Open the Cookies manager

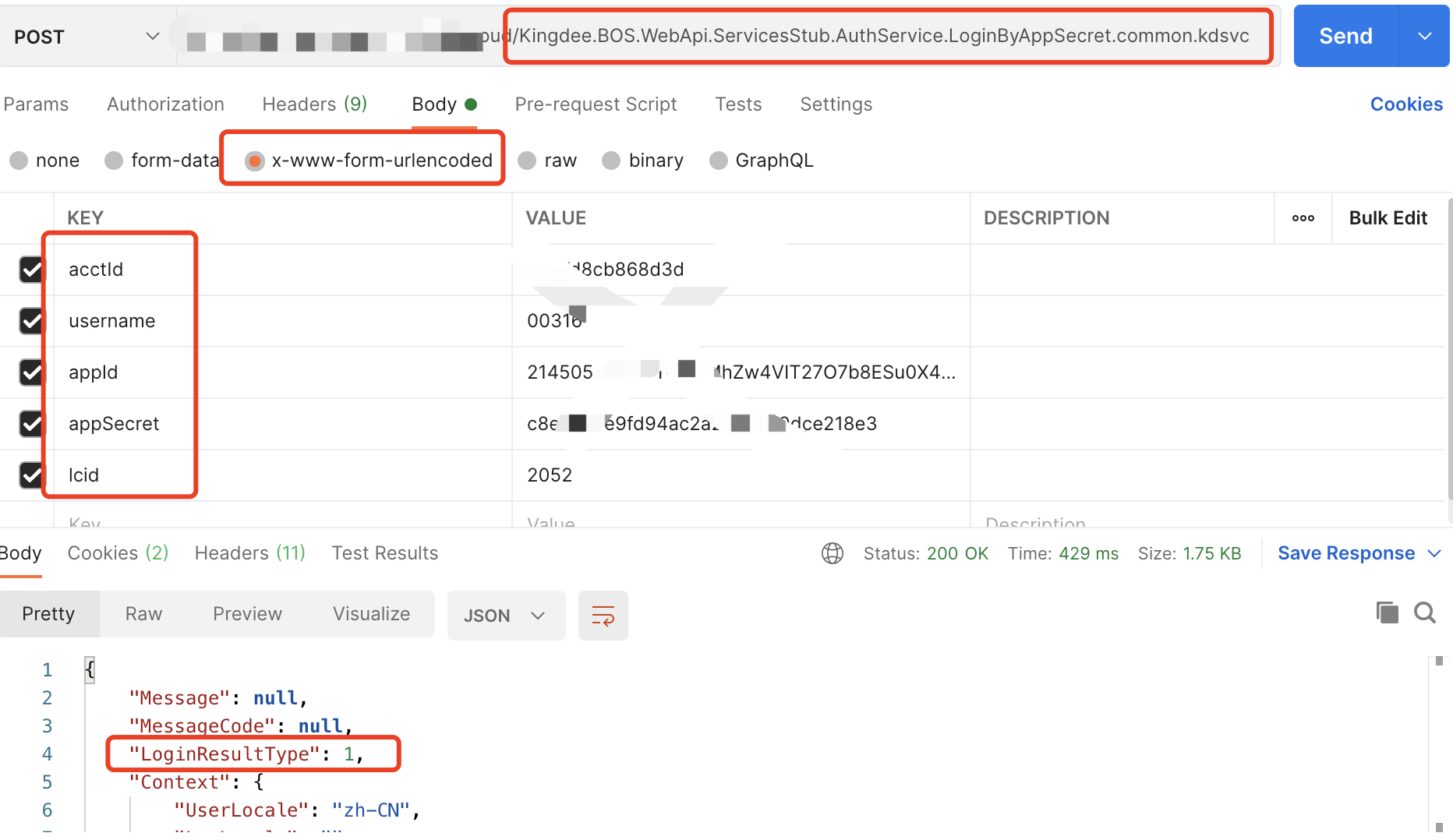pyautogui.click(x=1406, y=104)
